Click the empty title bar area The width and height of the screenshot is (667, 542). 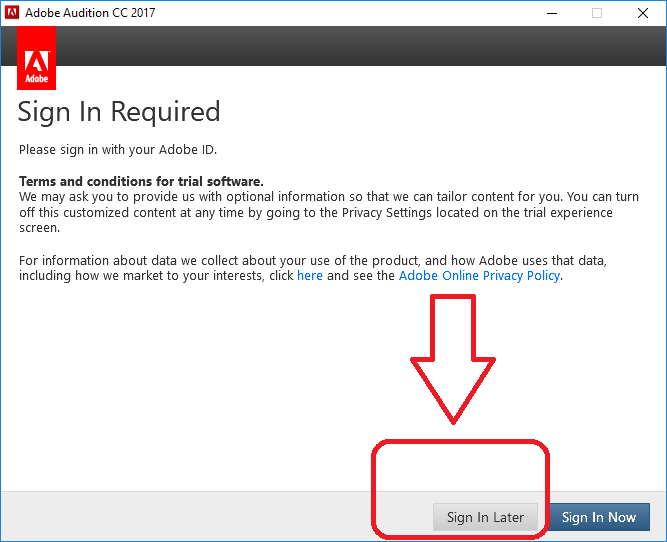click(x=350, y=13)
